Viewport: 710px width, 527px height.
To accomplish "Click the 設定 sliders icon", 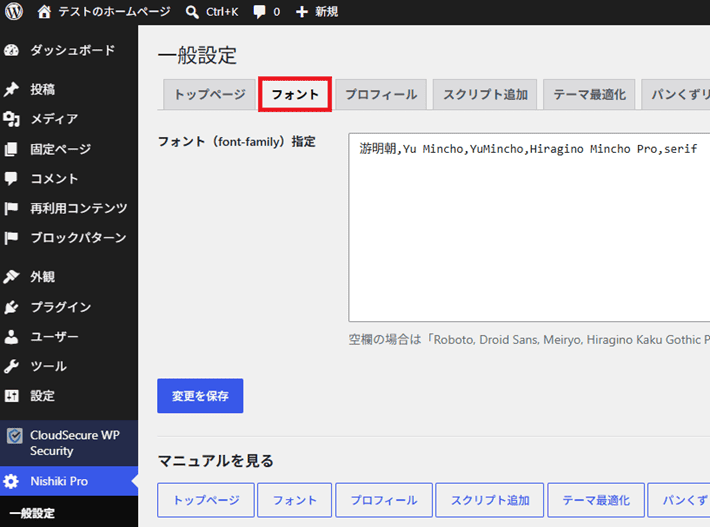I will coord(11,396).
